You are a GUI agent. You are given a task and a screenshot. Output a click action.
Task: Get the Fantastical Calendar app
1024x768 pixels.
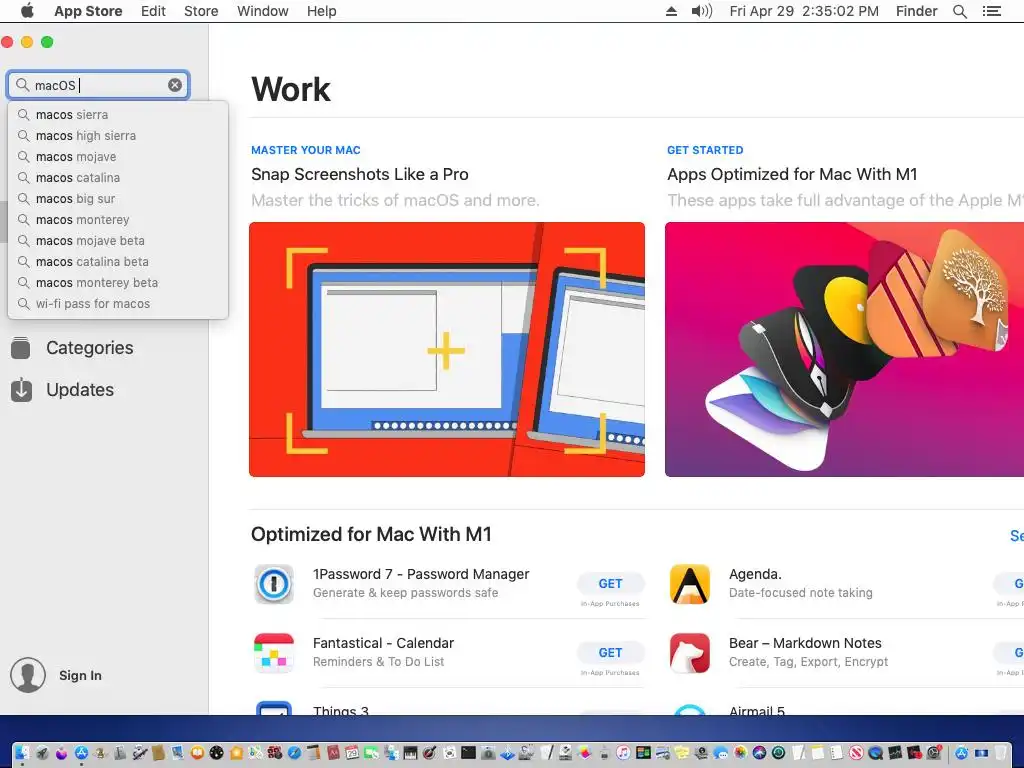click(x=611, y=652)
